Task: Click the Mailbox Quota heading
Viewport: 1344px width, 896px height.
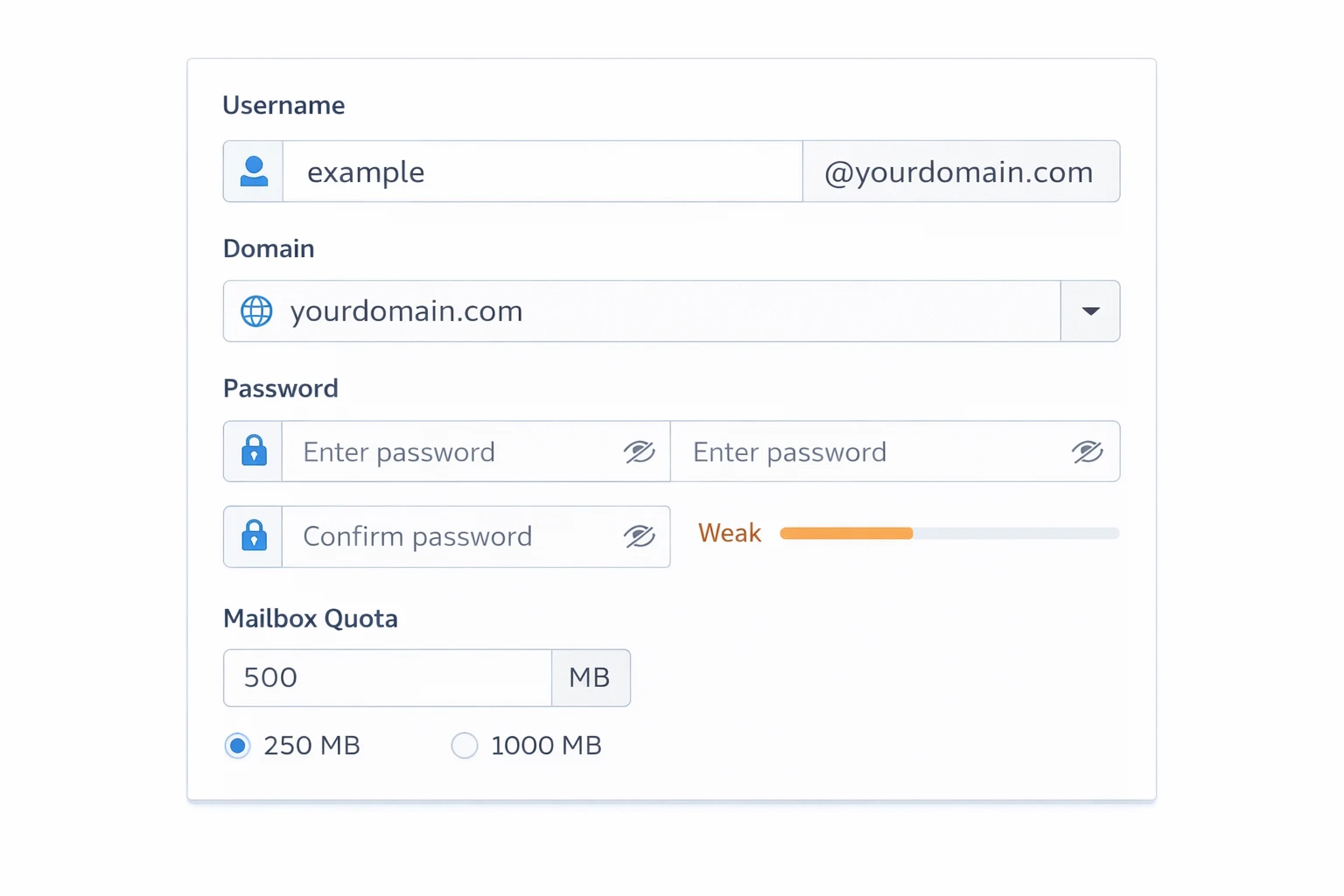Action: pyautogui.click(x=311, y=619)
